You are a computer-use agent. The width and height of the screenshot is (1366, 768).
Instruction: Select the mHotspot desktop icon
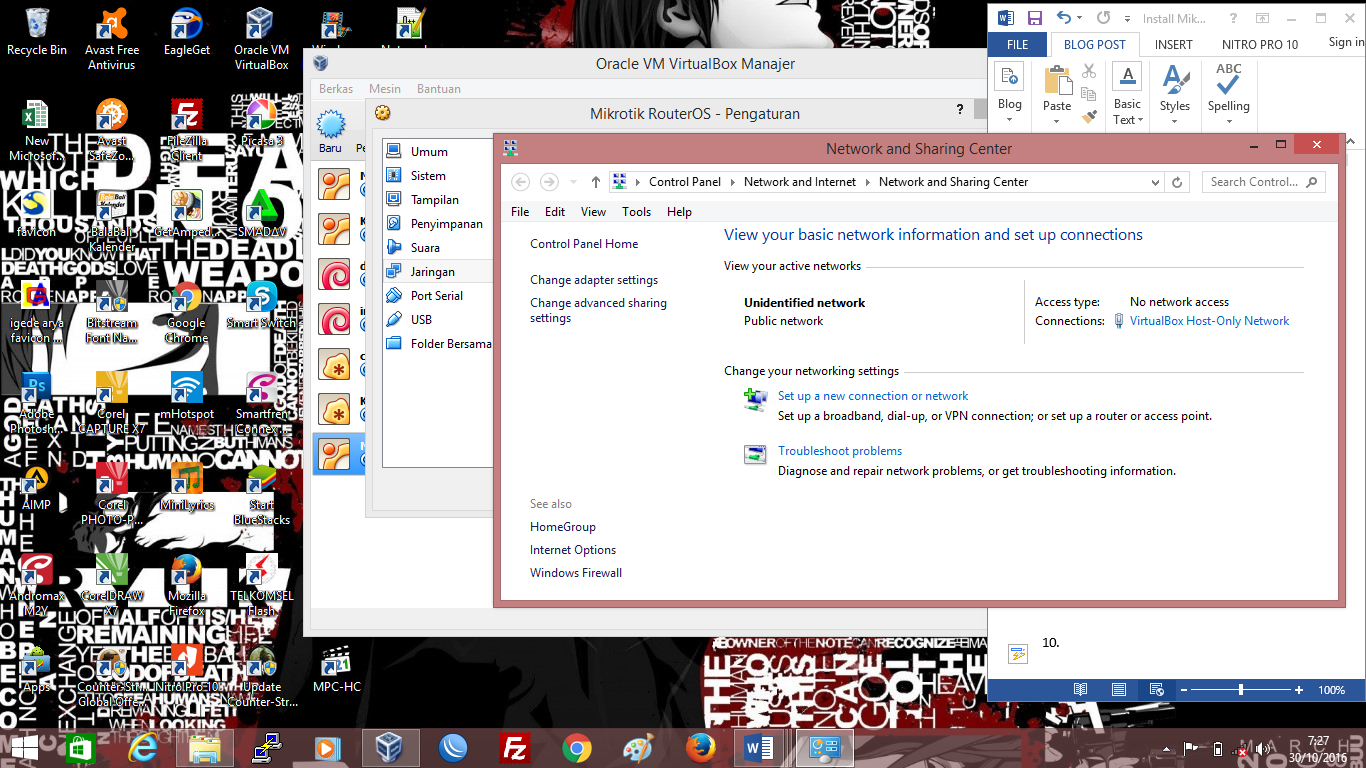coord(187,395)
